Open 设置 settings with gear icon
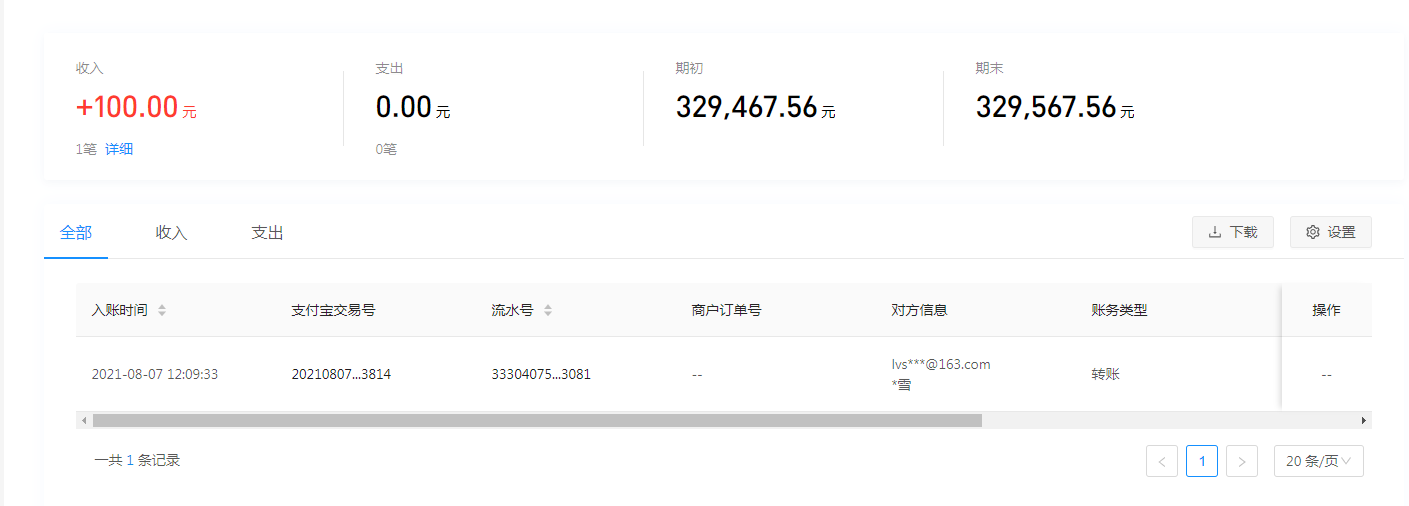The width and height of the screenshot is (1409, 506). pyautogui.click(x=1330, y=232)
